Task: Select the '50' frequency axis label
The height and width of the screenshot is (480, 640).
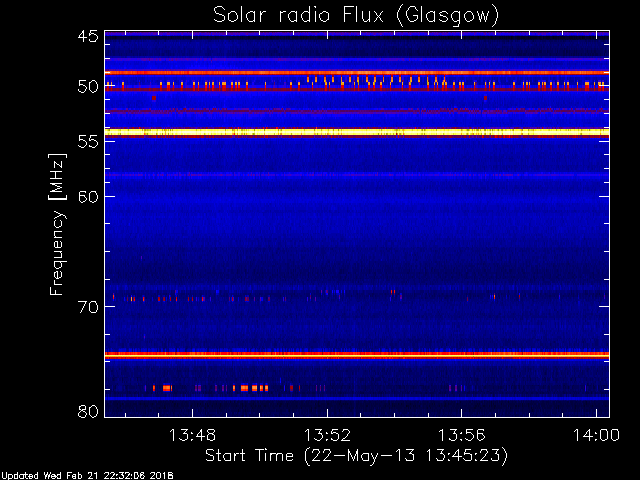Action: pos(88,87)
